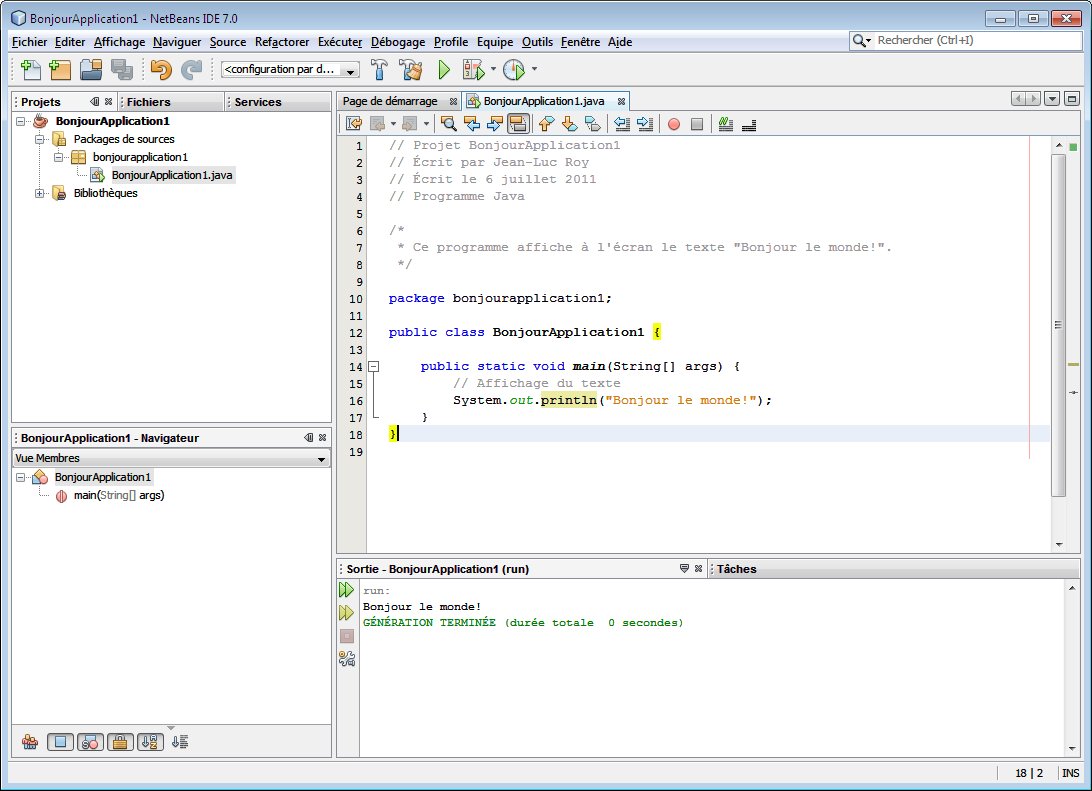Collapse BonjourApplication1 class in Navigator
This screenshot has width=1092, height=791.
pos(21,478)
